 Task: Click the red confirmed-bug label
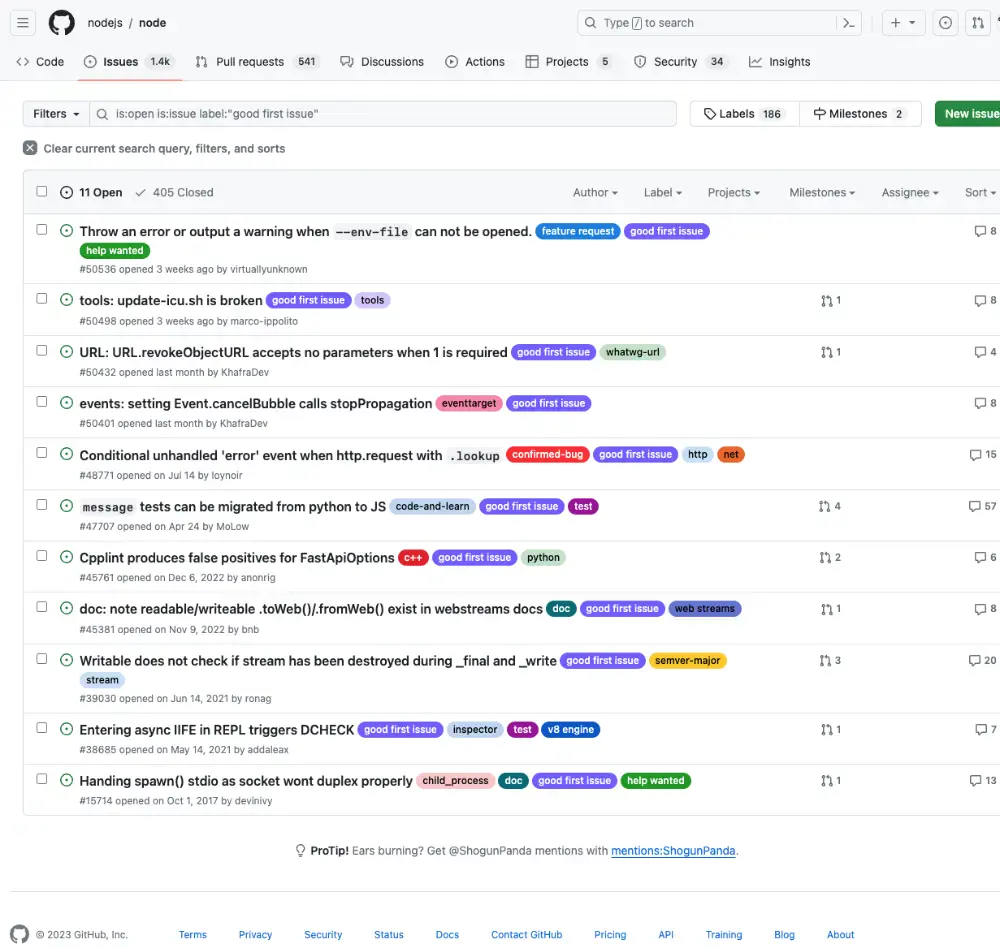coord(547,455)
